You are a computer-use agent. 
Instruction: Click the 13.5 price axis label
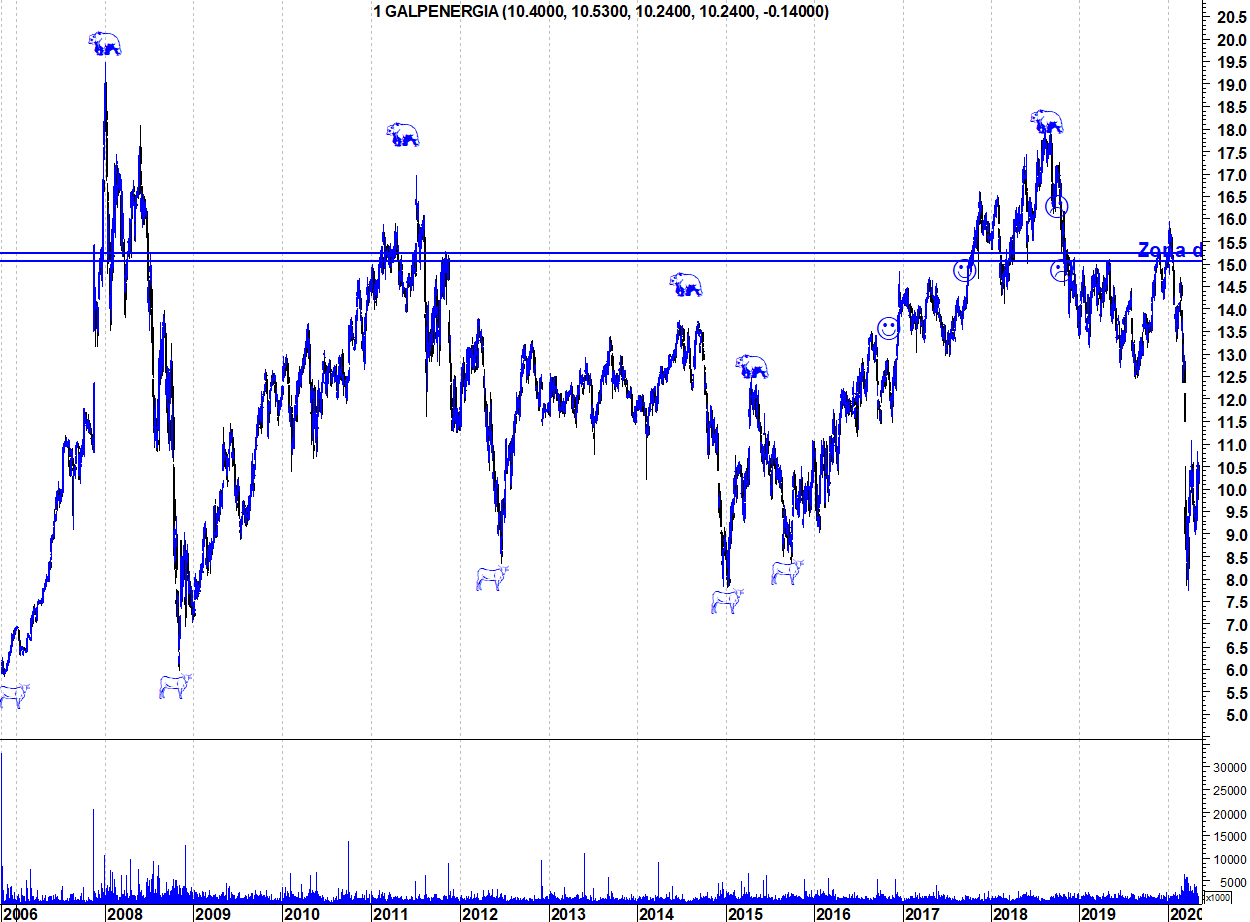(x=1230, y=333)
